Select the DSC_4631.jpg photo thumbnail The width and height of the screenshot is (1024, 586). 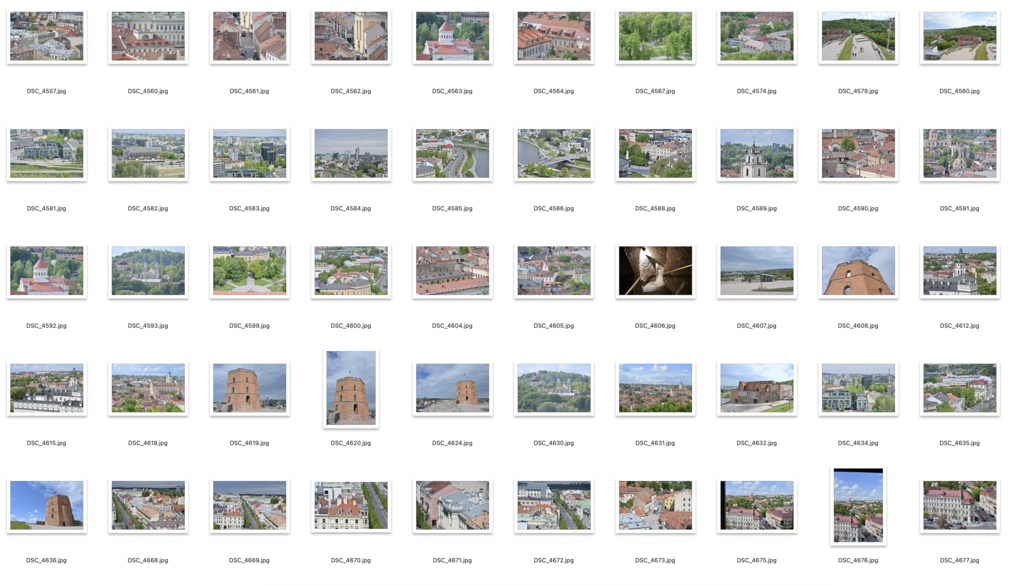pos(655,388)
